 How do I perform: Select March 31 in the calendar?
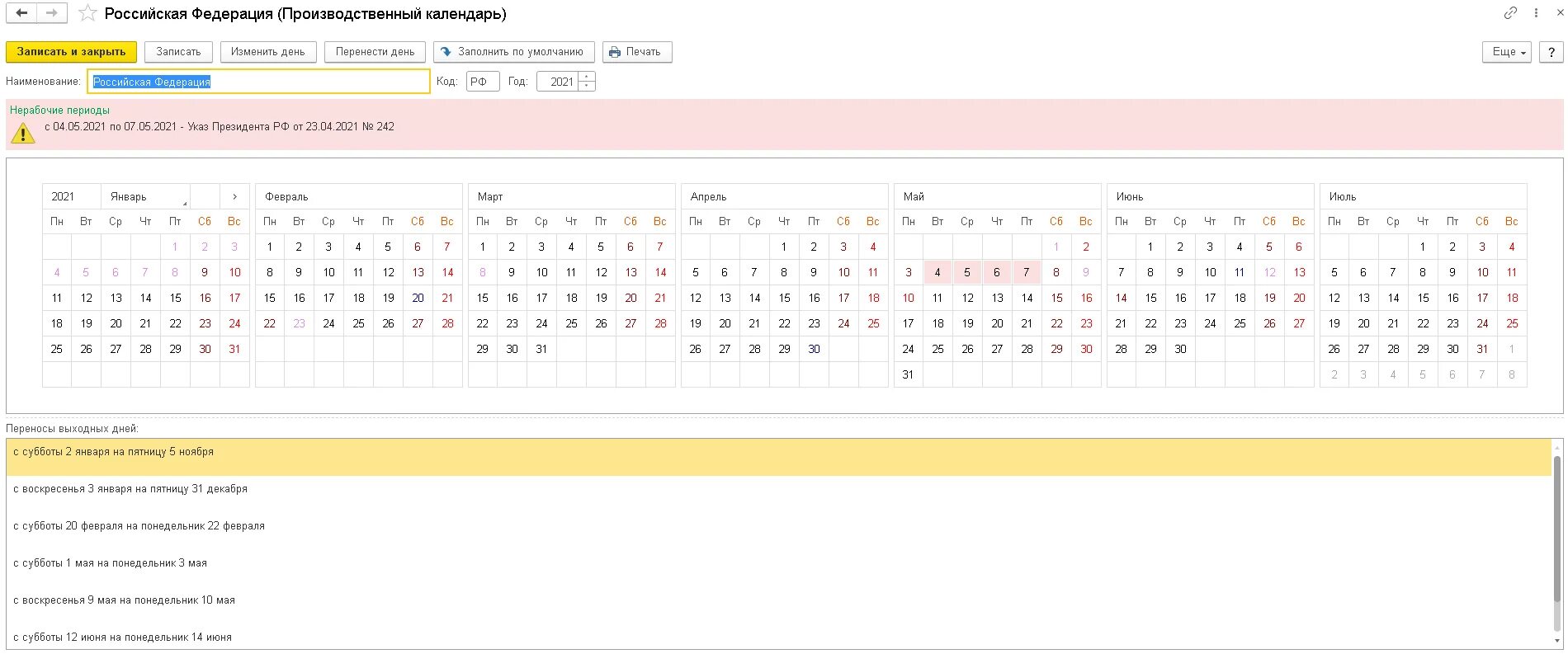click(541, 349)
